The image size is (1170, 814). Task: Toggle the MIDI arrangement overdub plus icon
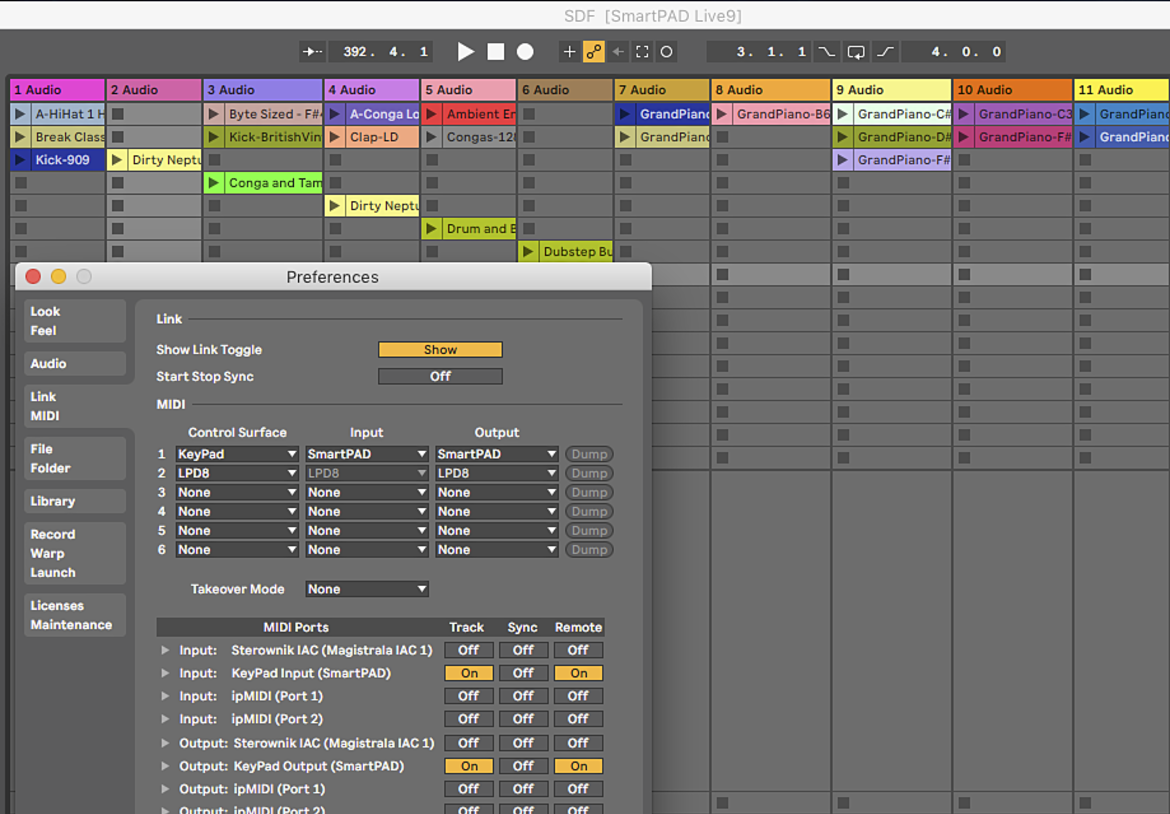click(x=569, y=51)
